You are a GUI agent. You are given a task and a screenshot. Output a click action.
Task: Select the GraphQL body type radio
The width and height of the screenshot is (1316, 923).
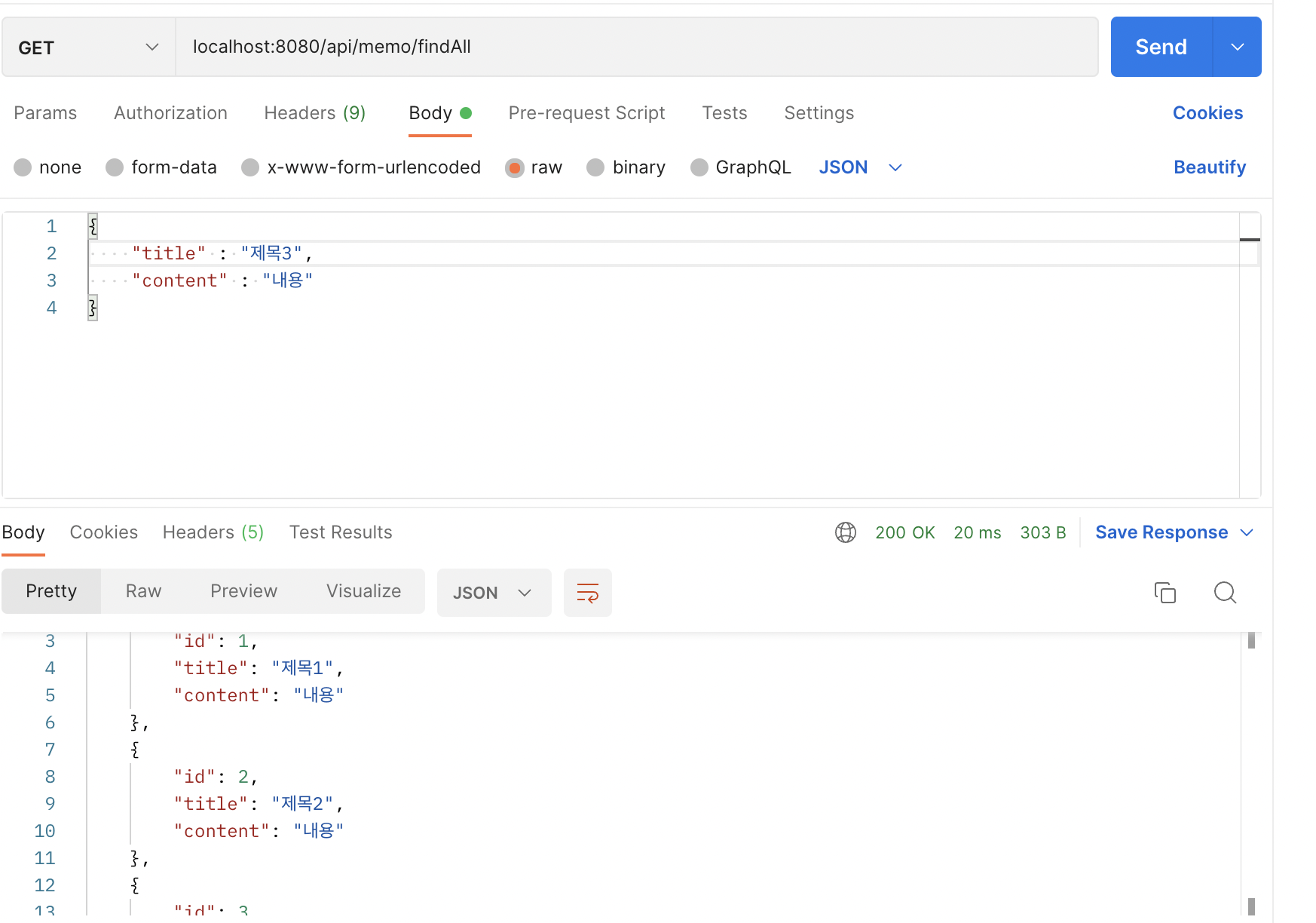699,167
